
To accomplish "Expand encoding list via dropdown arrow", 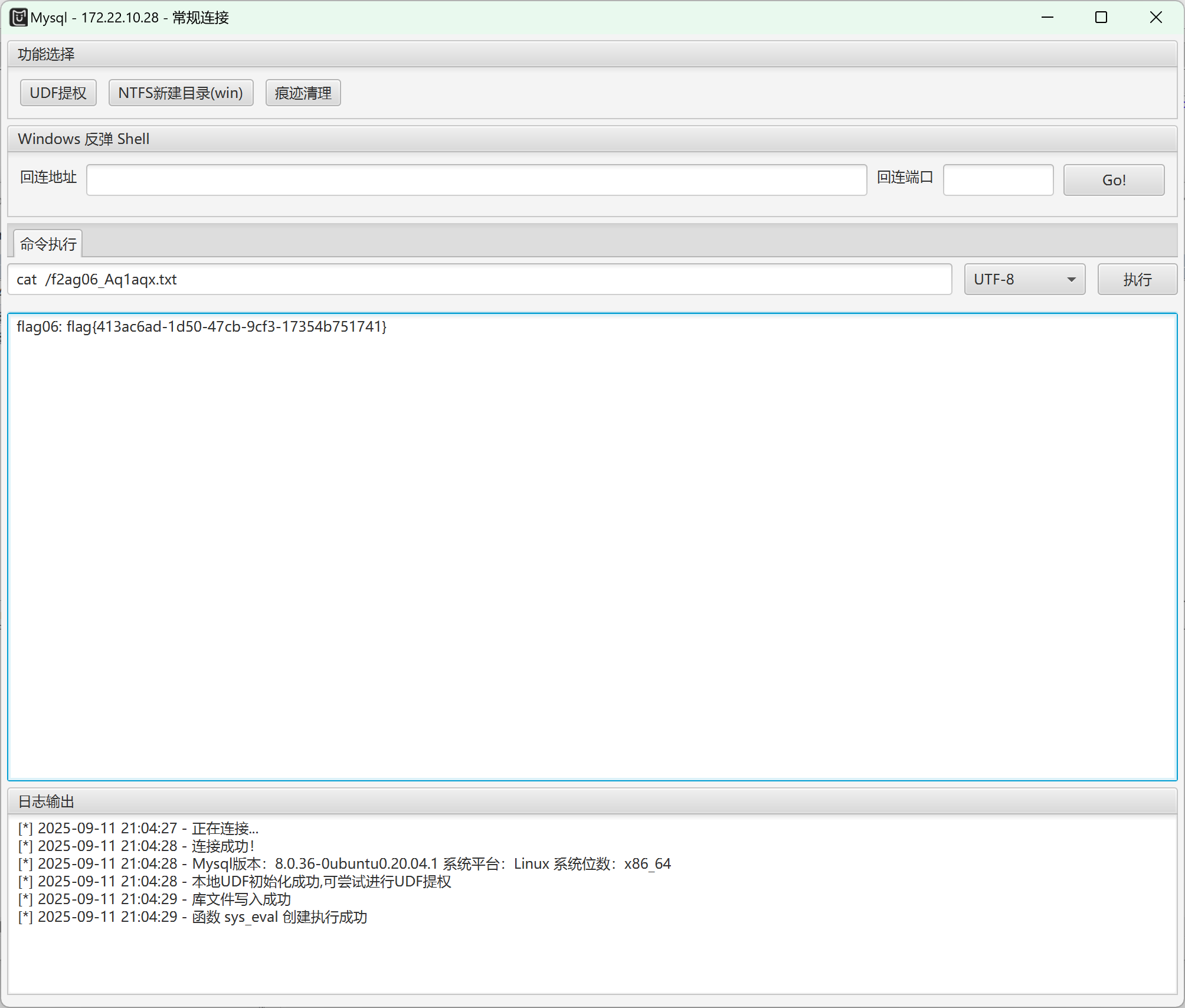I will [x=1071, y=279].
